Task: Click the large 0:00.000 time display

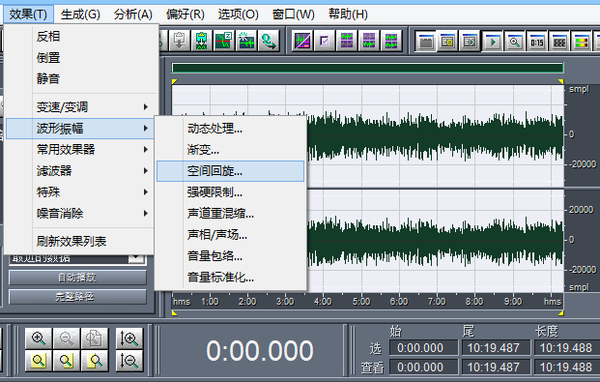Action: click(x=260, y=351)
